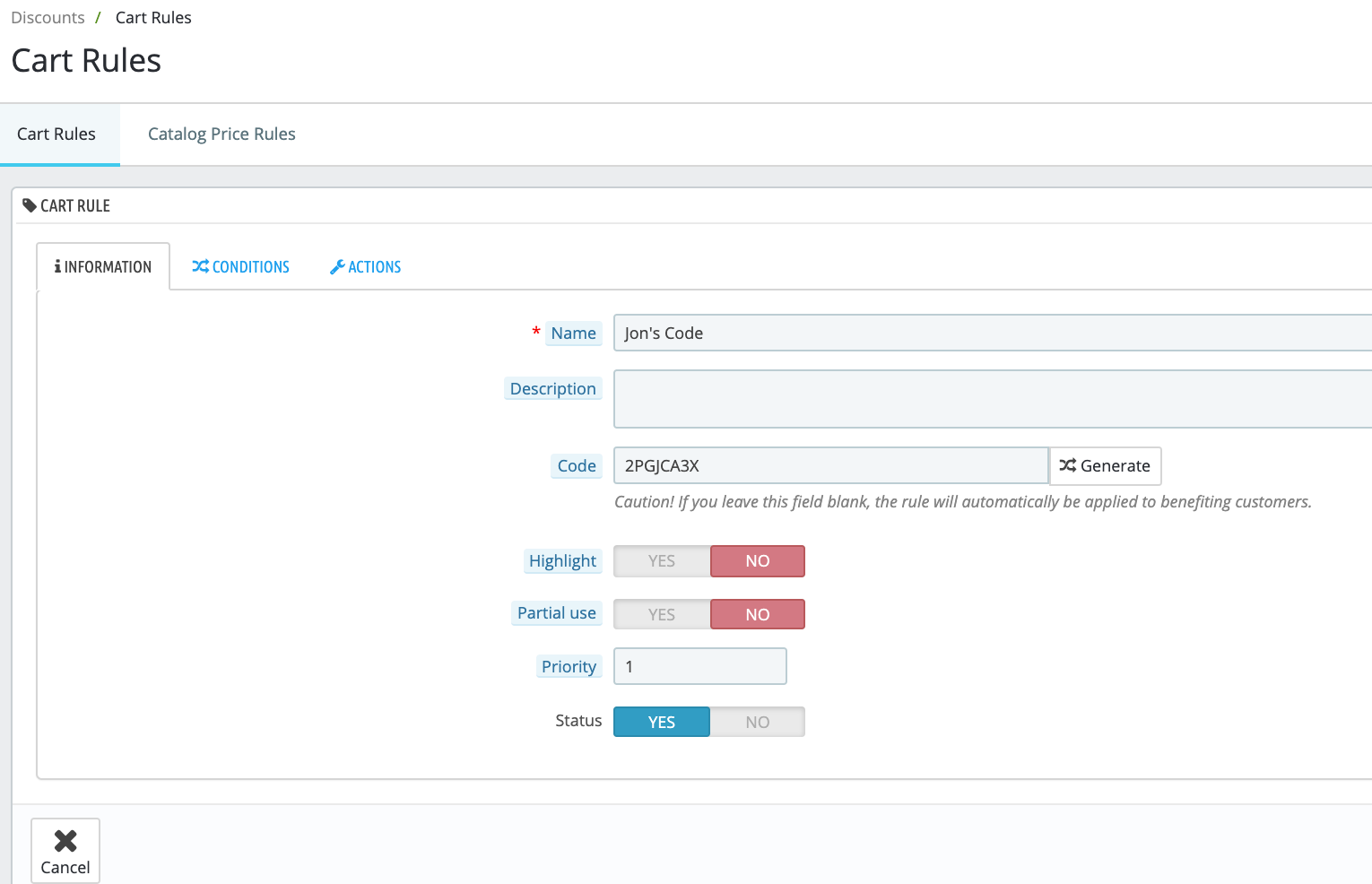1372x884 pixels.
Task: Open the Actions tab
Action: [365, 266]
